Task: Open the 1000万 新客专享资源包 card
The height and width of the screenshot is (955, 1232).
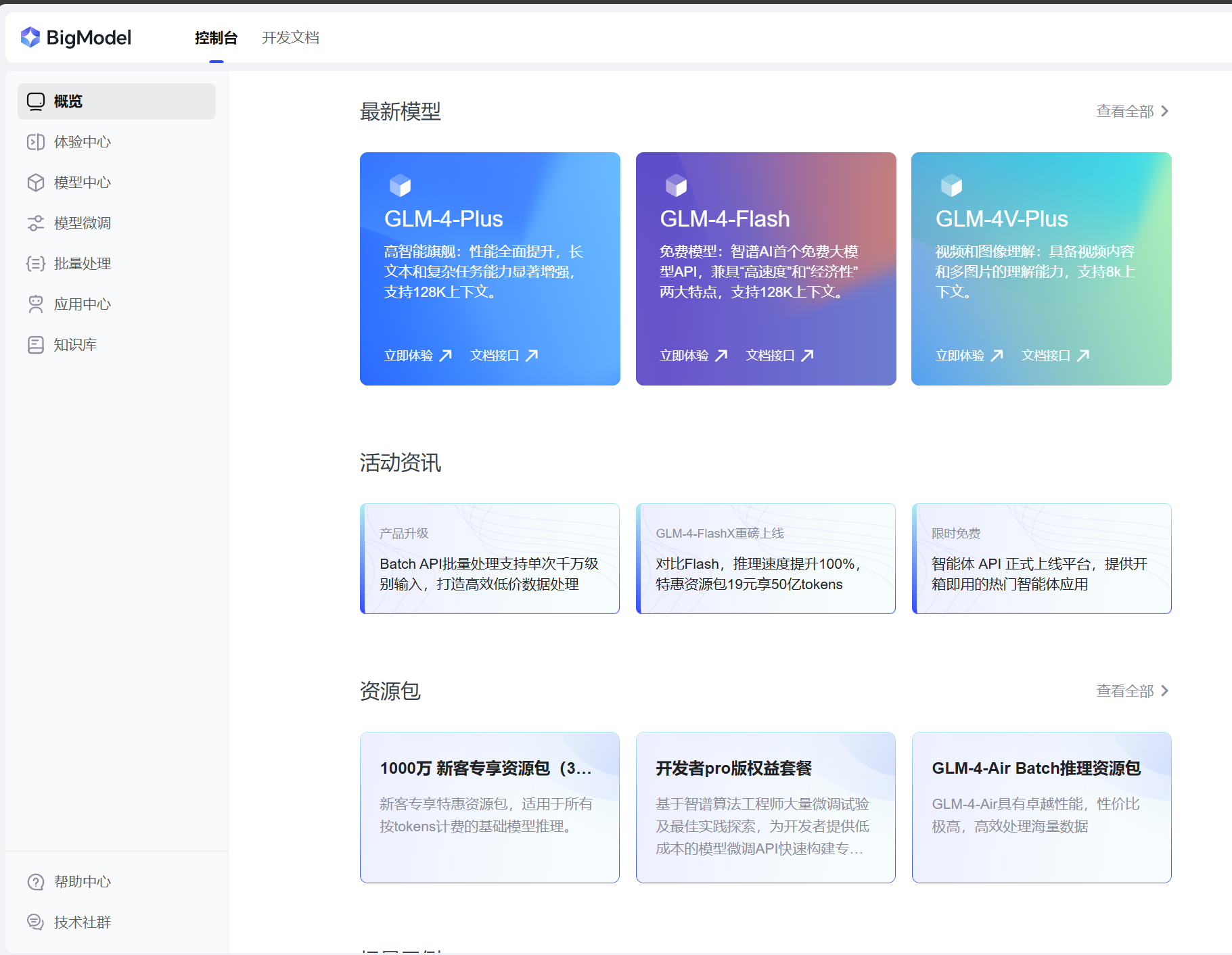Action: coord(490,808)
